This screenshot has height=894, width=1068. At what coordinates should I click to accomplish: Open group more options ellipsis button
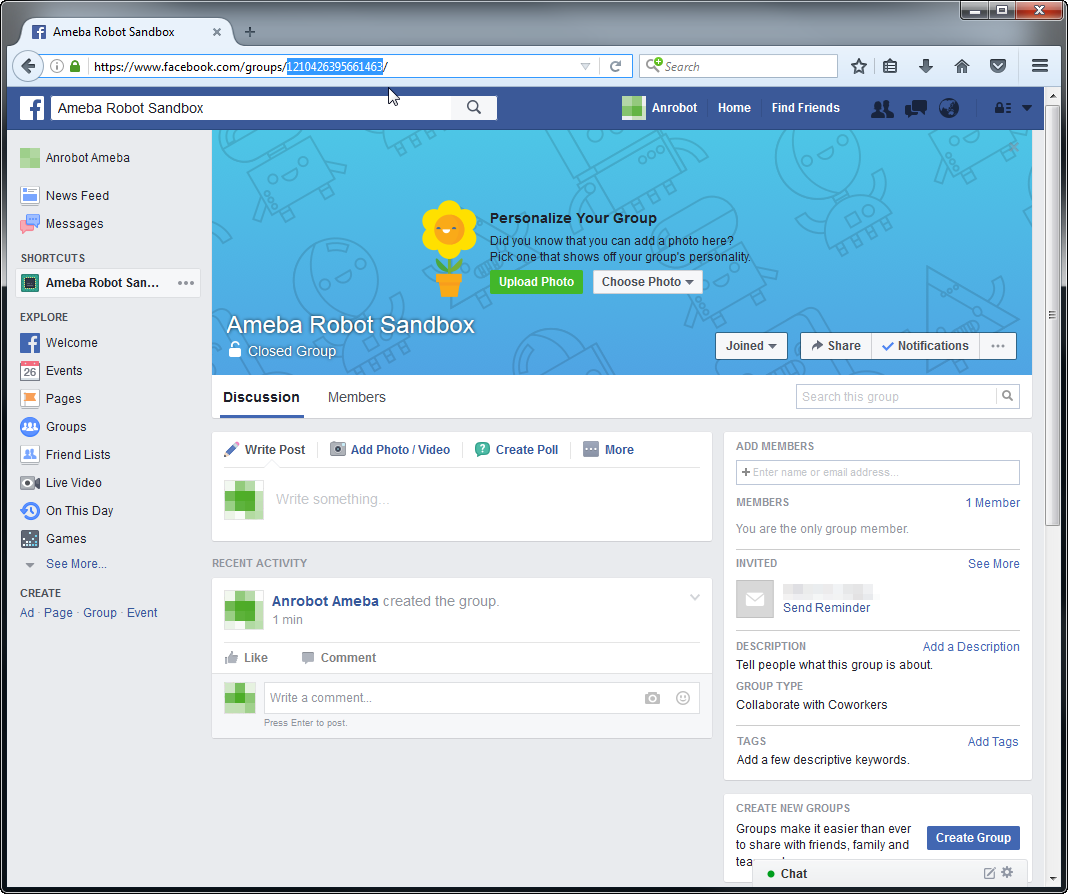tap(998, 346)
